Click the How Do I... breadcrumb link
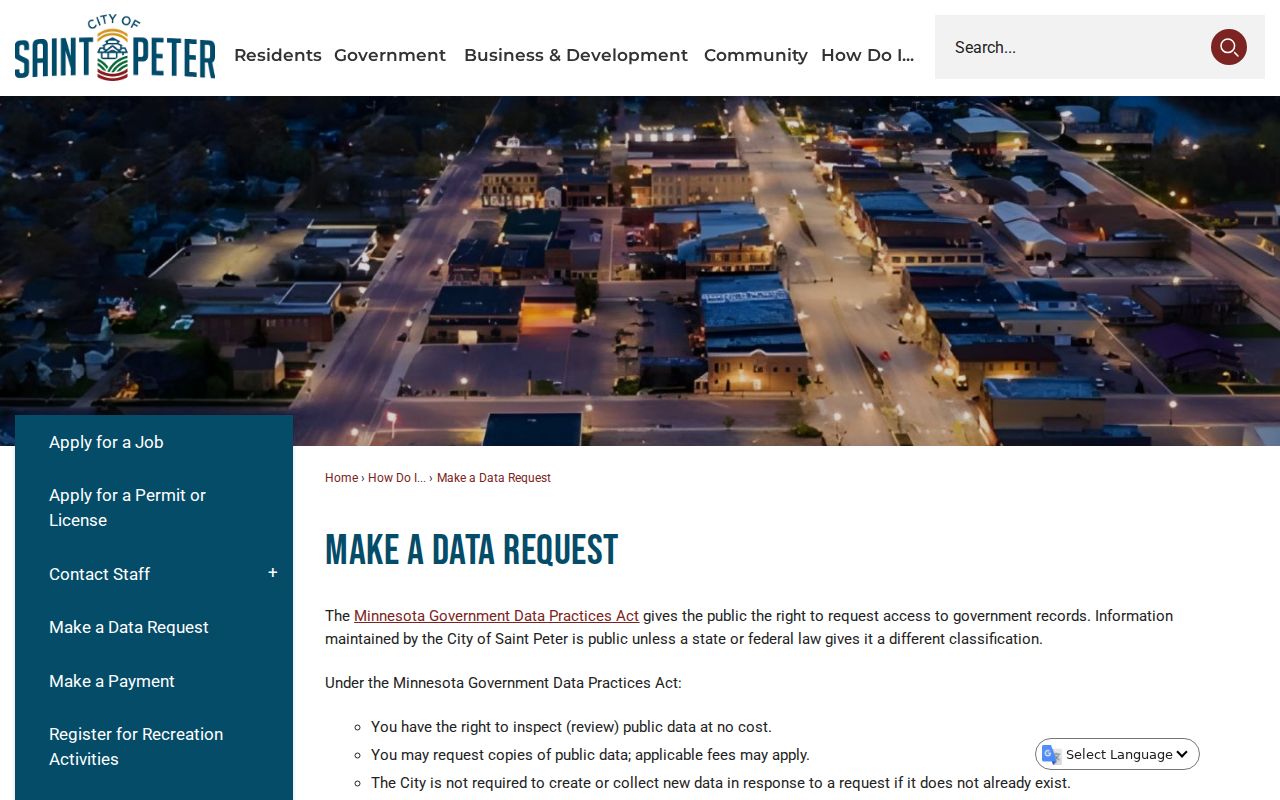 [x=397, y=478]
